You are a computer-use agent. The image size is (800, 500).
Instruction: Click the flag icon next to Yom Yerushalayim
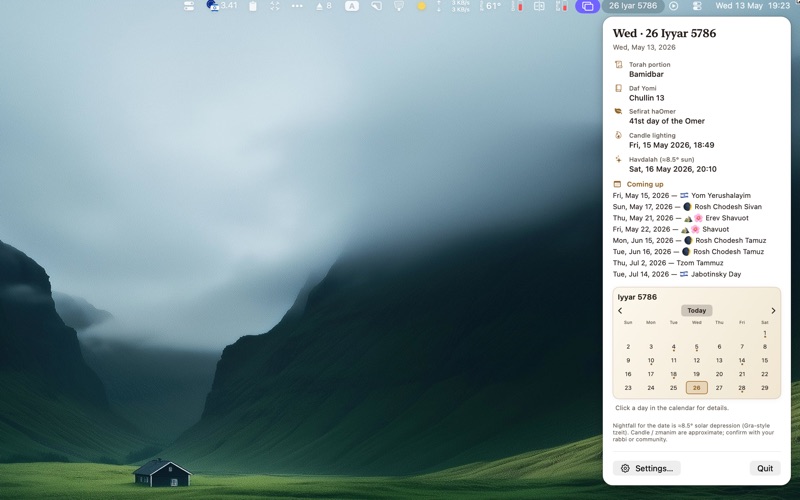click(684, 195)
